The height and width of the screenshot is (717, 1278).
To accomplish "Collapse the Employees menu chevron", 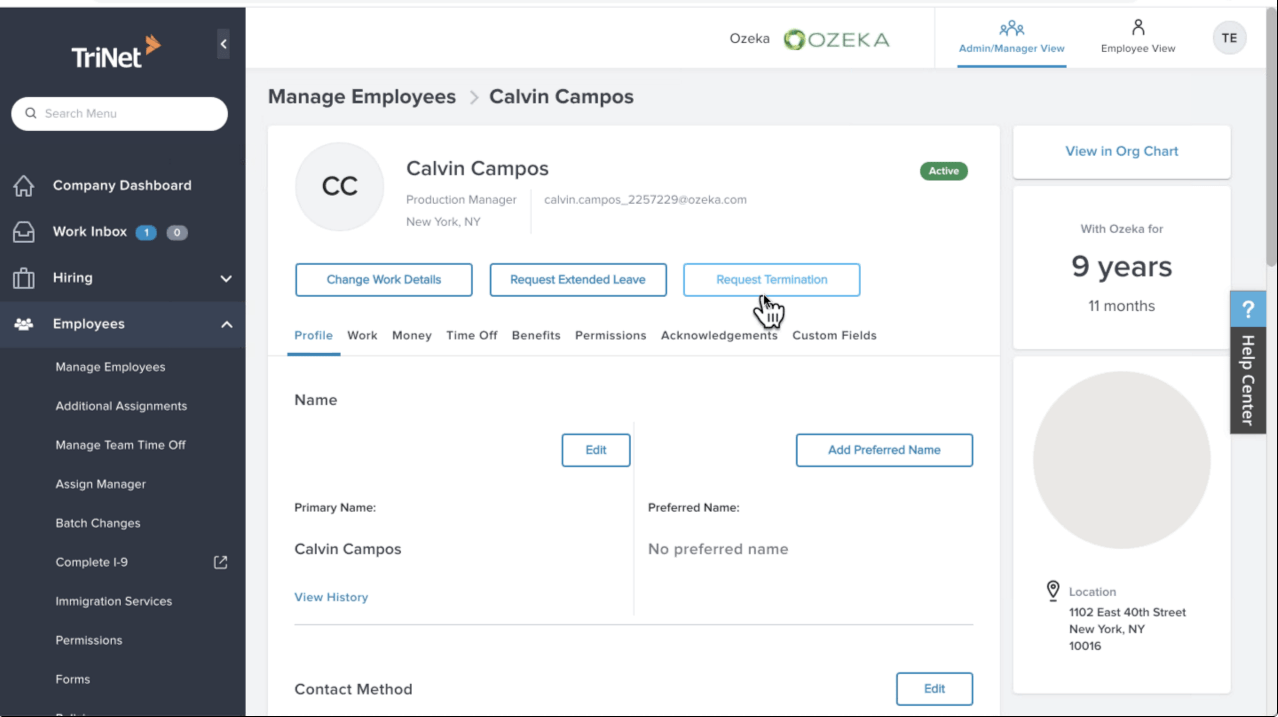I will coord(226,324).
